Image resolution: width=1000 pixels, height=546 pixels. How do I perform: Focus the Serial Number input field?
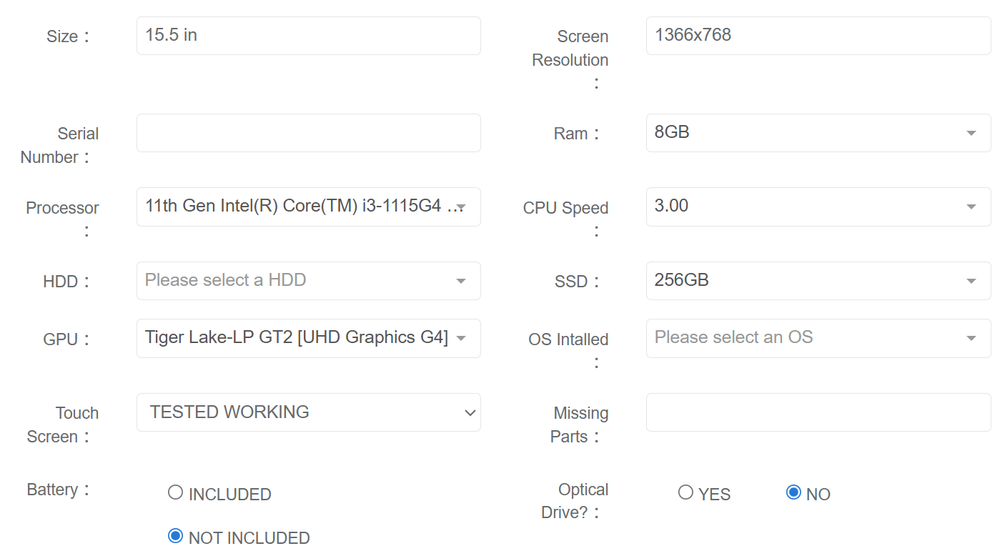click(x=307, y=133)
